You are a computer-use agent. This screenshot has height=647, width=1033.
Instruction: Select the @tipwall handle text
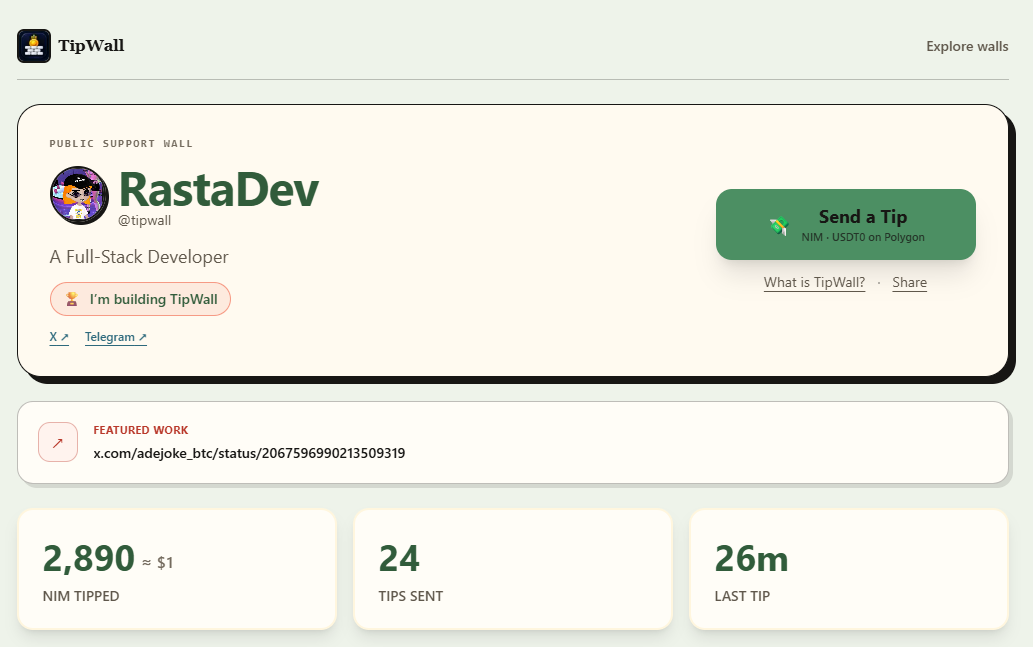144,221
